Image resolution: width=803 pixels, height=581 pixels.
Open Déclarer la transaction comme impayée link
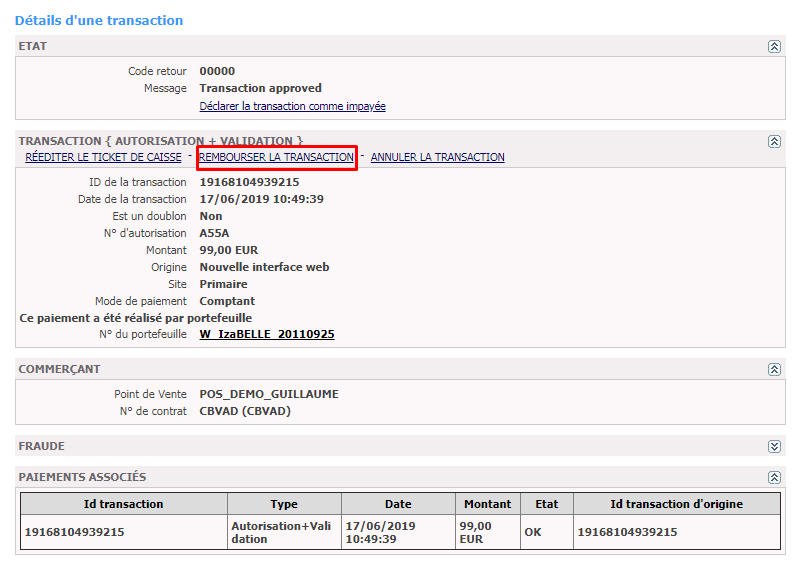point(292,106)
